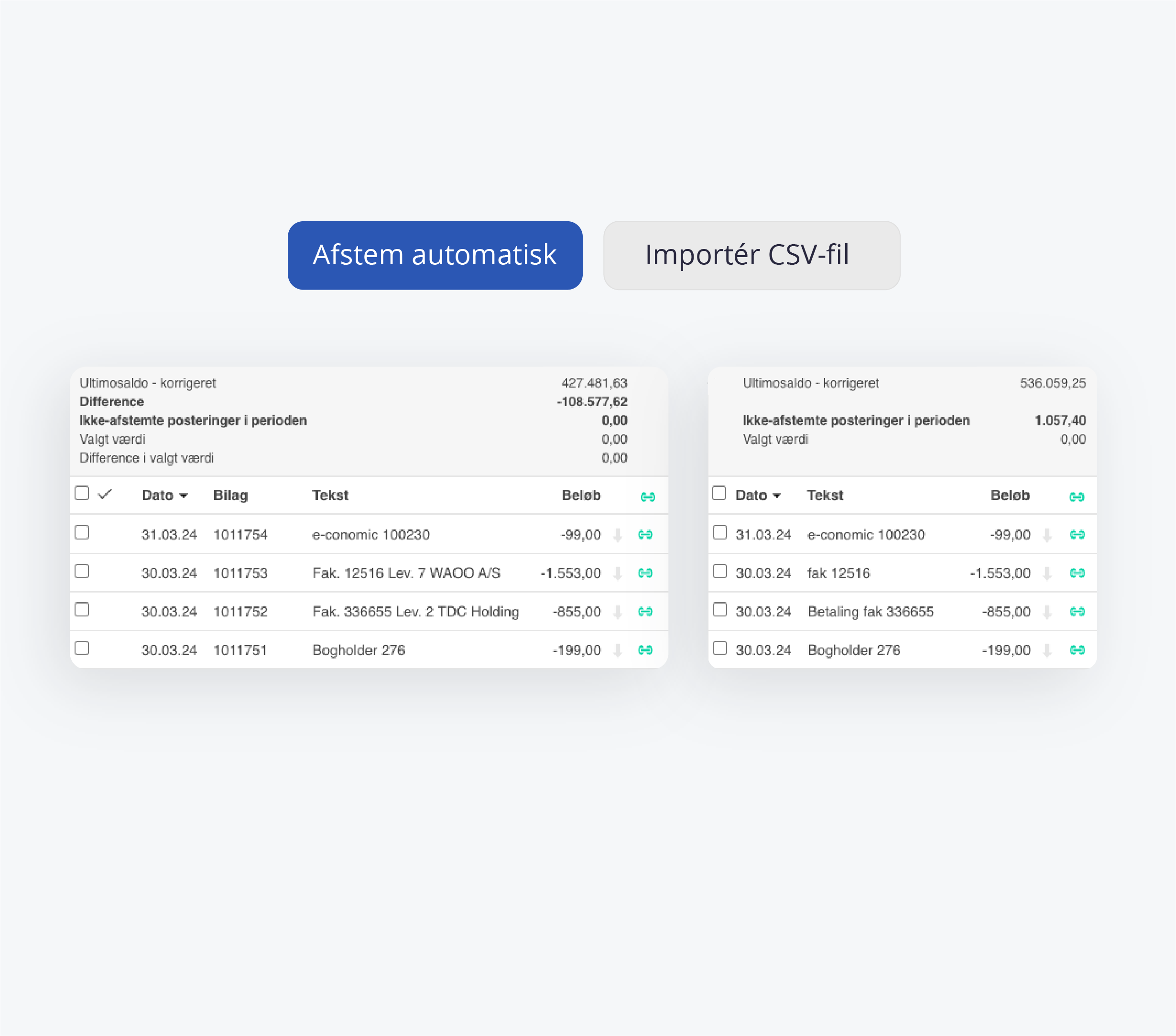Click link icon for Bilag 1011751 row
Screen dimensions: 1176x1036
tap(645, 650)
